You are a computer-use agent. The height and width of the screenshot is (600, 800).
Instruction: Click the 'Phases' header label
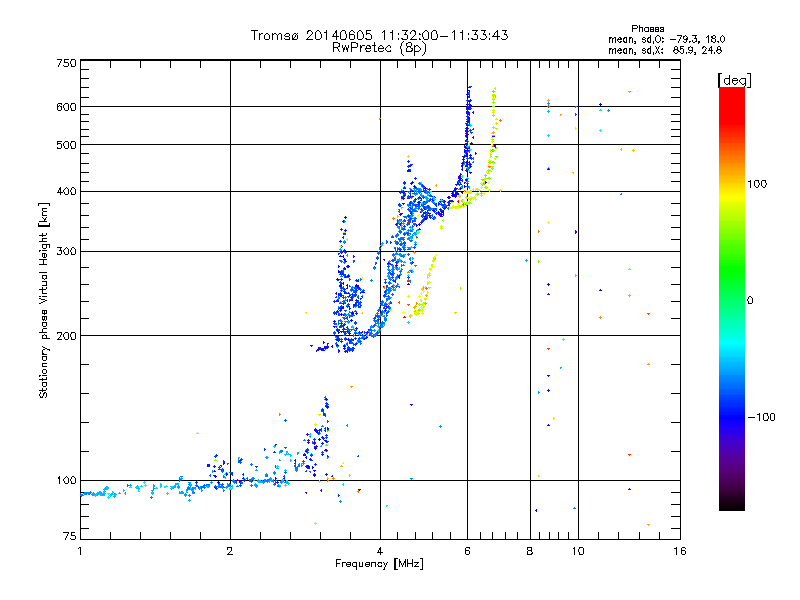pyautogui.click(x=647, y=29)
